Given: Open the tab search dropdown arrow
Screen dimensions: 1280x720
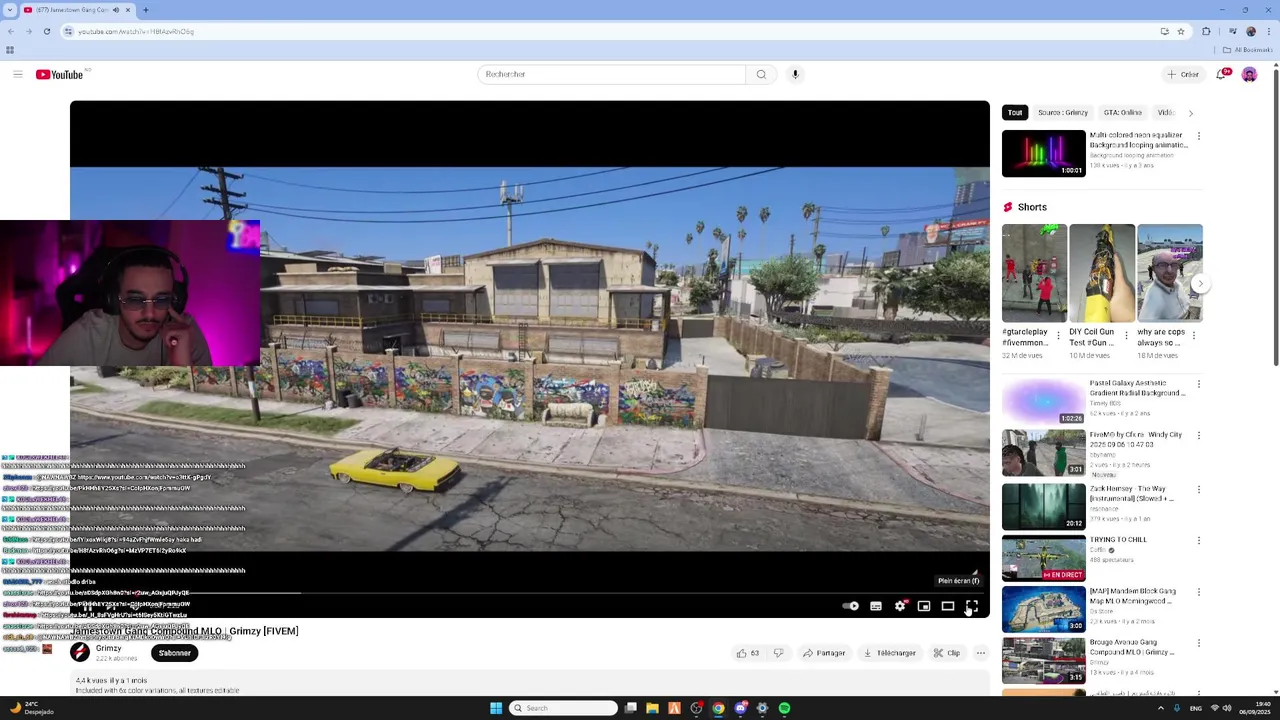Looking at the screenshot, I should coord(10,10).
